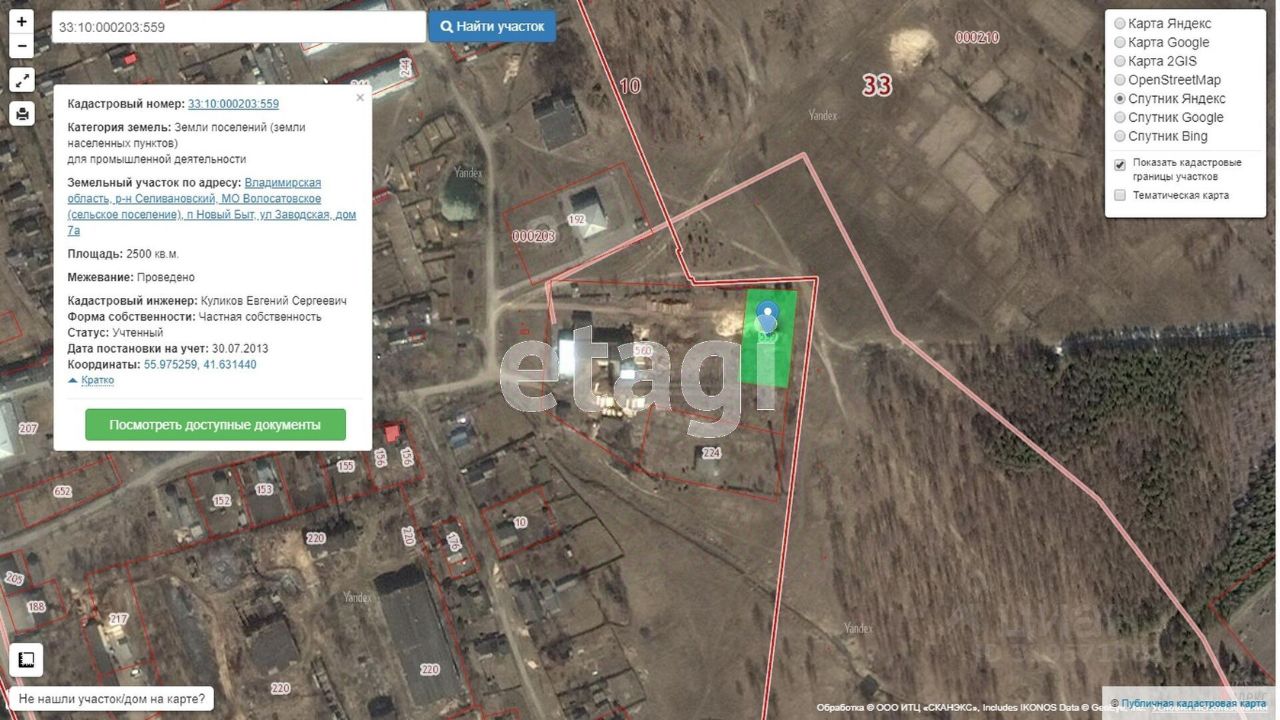
Task: Print the cadastral map
Action: [x=22, y=113]
